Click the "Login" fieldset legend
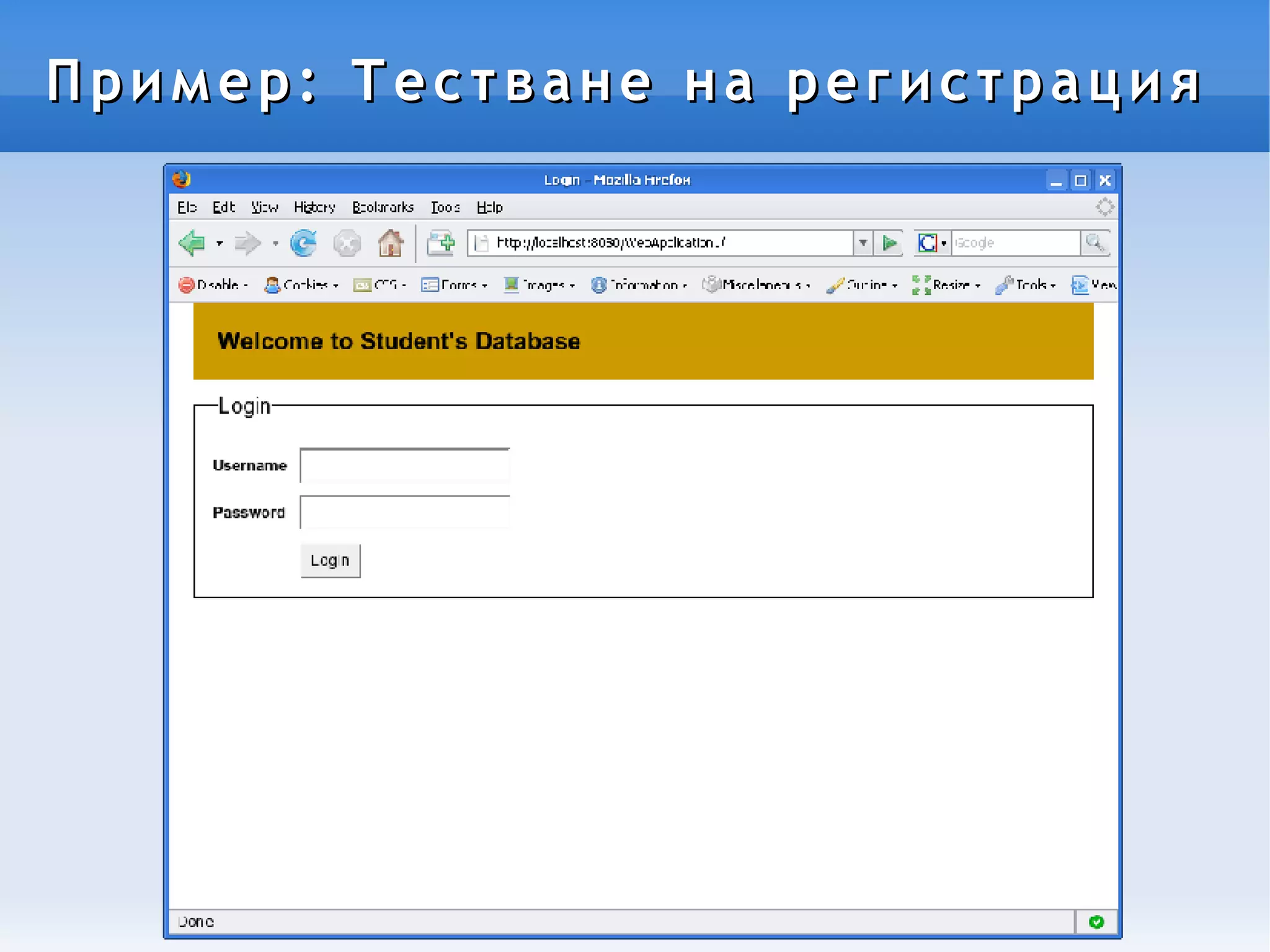 point(245,406)
